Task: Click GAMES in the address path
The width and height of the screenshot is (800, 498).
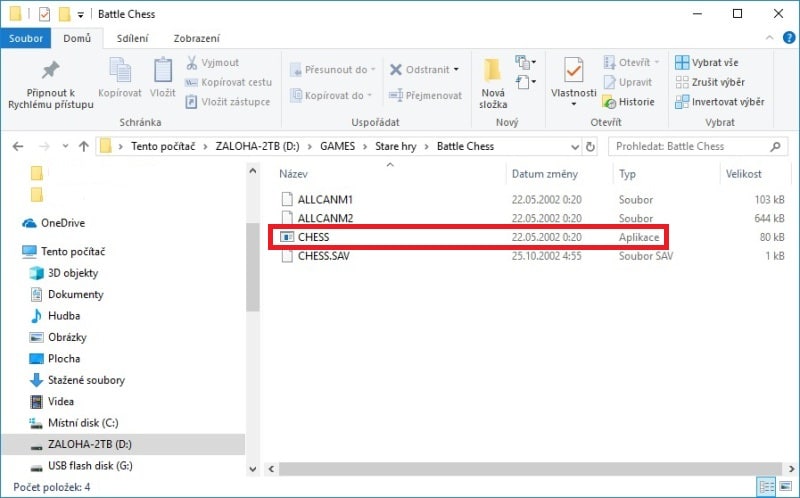Action: click(337, 146)
